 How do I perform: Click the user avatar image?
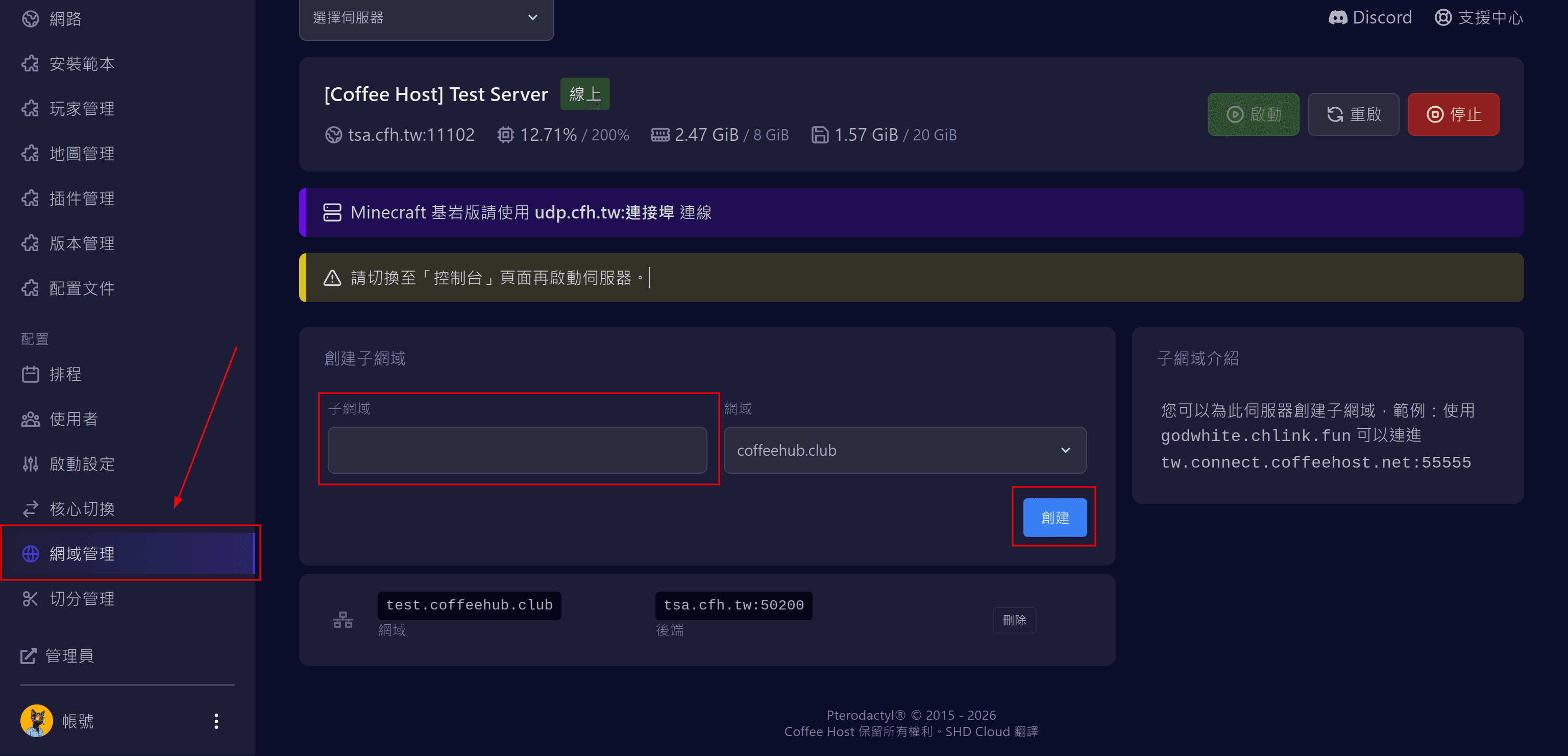pyautogui.click(x=37, y=721)
